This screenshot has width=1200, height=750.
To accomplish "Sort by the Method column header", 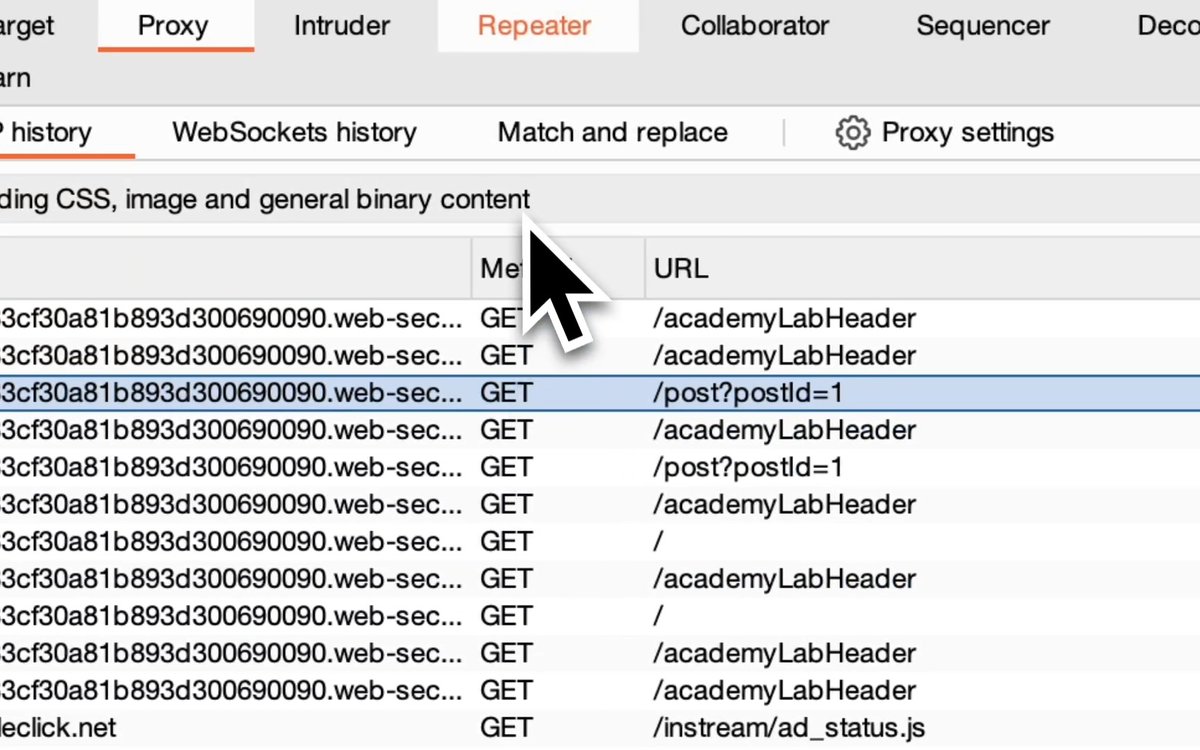I will (x=557, y=268).
